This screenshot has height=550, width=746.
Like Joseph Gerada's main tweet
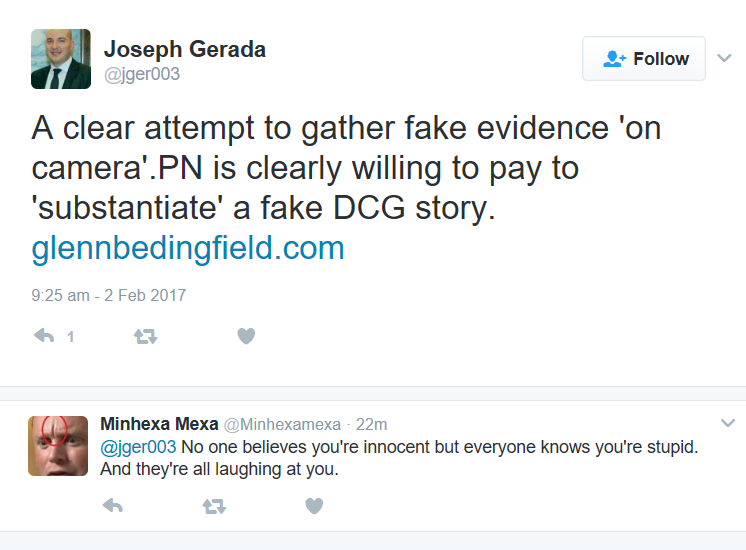(x=246, y=337)
